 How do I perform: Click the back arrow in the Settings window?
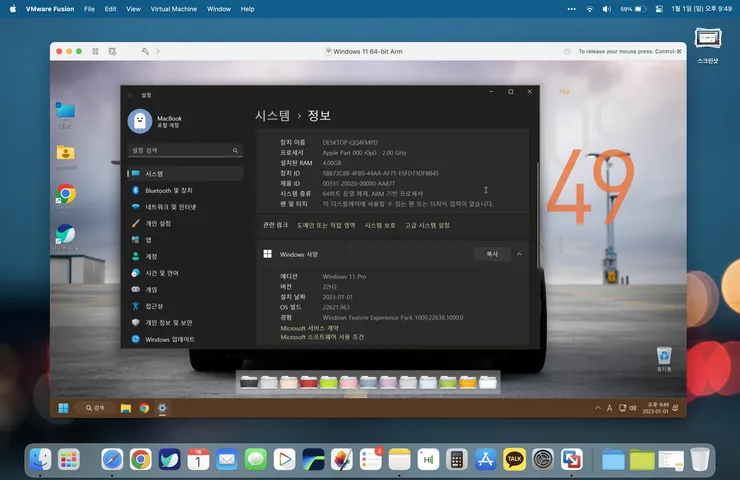coord(130,95)
